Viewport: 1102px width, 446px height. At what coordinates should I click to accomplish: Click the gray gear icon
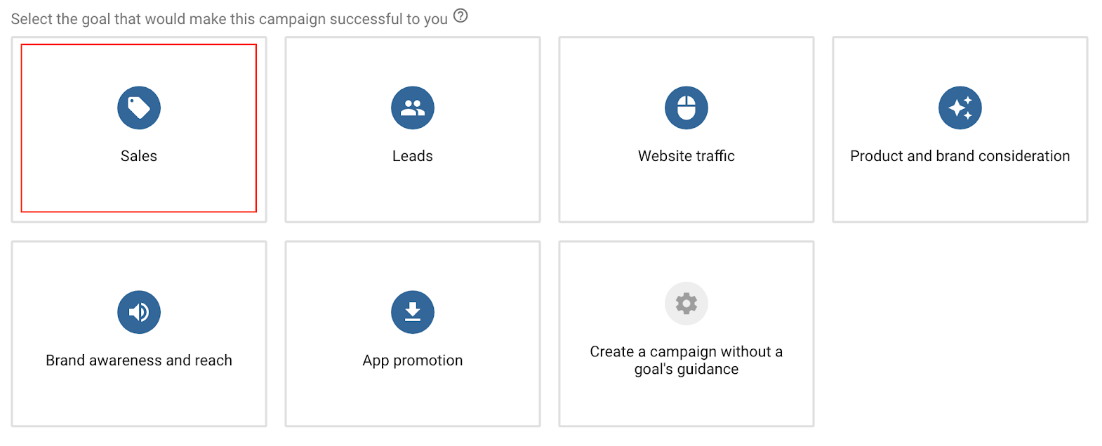[687, 303]
